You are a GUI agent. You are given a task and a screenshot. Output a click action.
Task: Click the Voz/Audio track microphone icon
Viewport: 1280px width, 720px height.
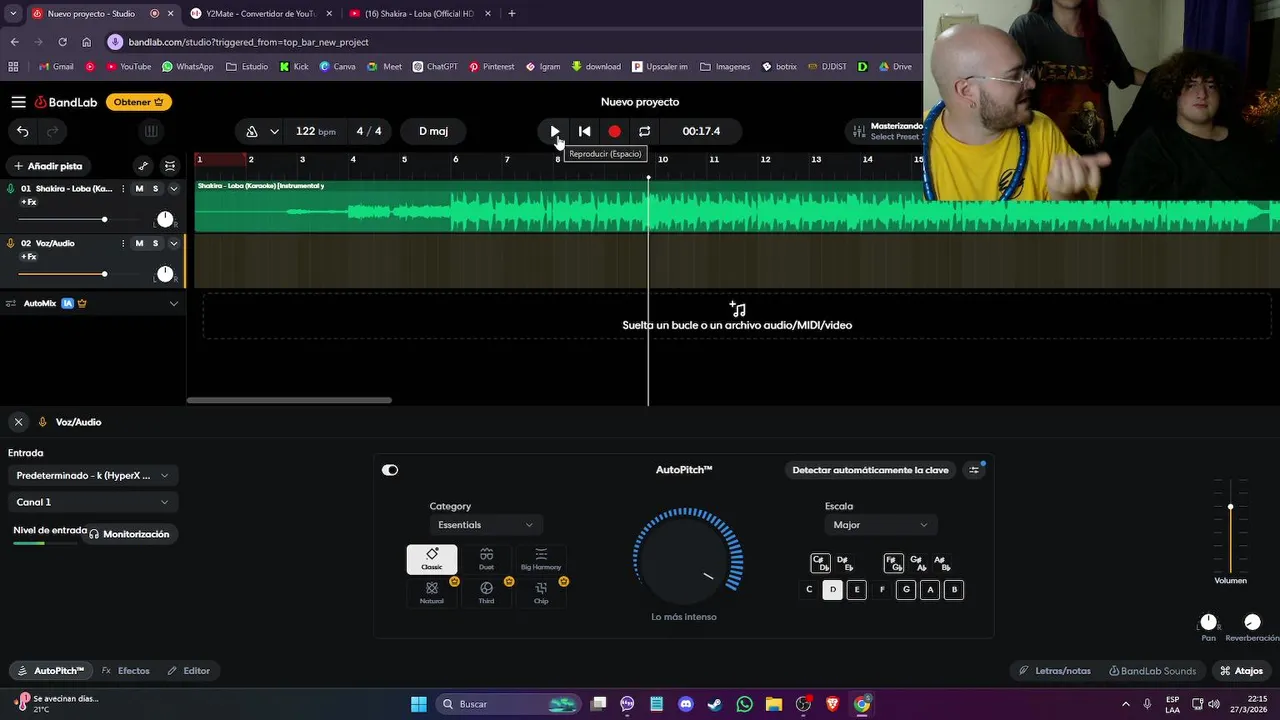pyautogui.click(x=11, y=243)
